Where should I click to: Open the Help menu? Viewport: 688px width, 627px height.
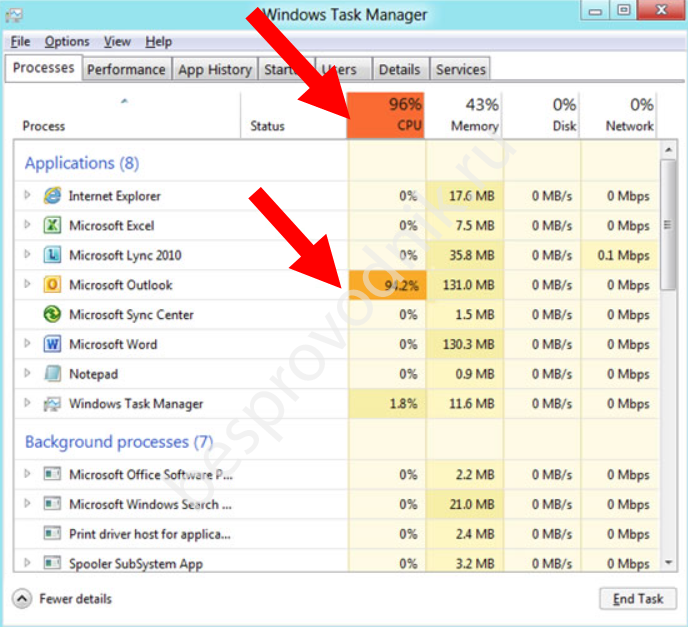tap(158, 42)
